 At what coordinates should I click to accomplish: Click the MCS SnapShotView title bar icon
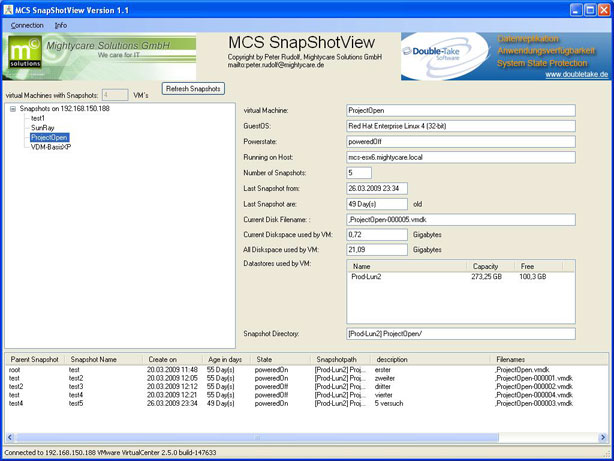point(9,8)
